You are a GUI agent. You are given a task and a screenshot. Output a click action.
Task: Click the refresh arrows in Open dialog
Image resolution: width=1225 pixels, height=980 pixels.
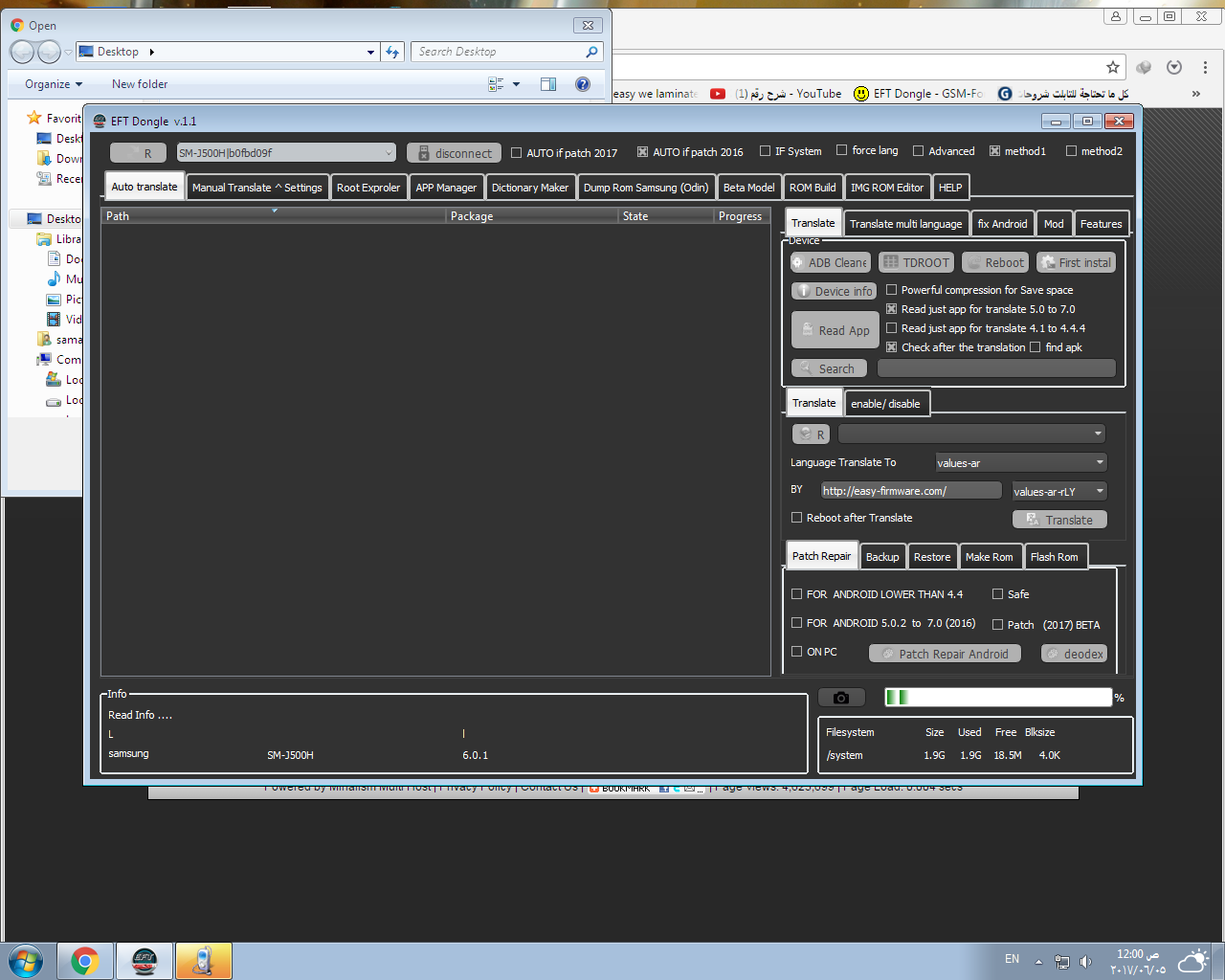(392, 52)
